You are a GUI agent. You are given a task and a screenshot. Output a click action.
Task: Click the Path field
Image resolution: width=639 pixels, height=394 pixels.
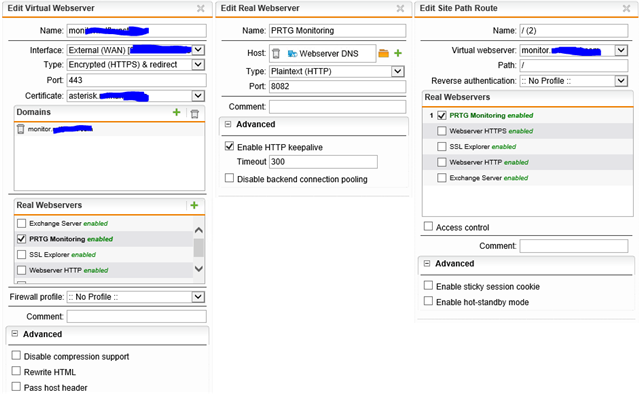(x=574, y=65)
